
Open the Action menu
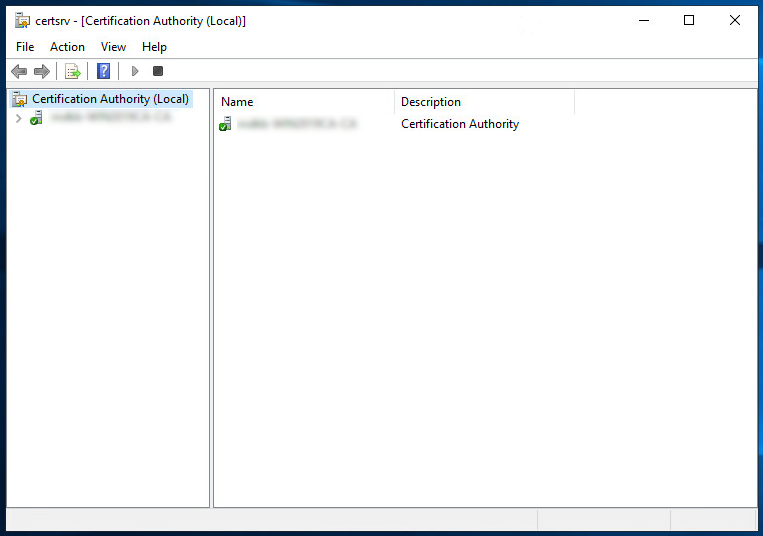[67, 47]
